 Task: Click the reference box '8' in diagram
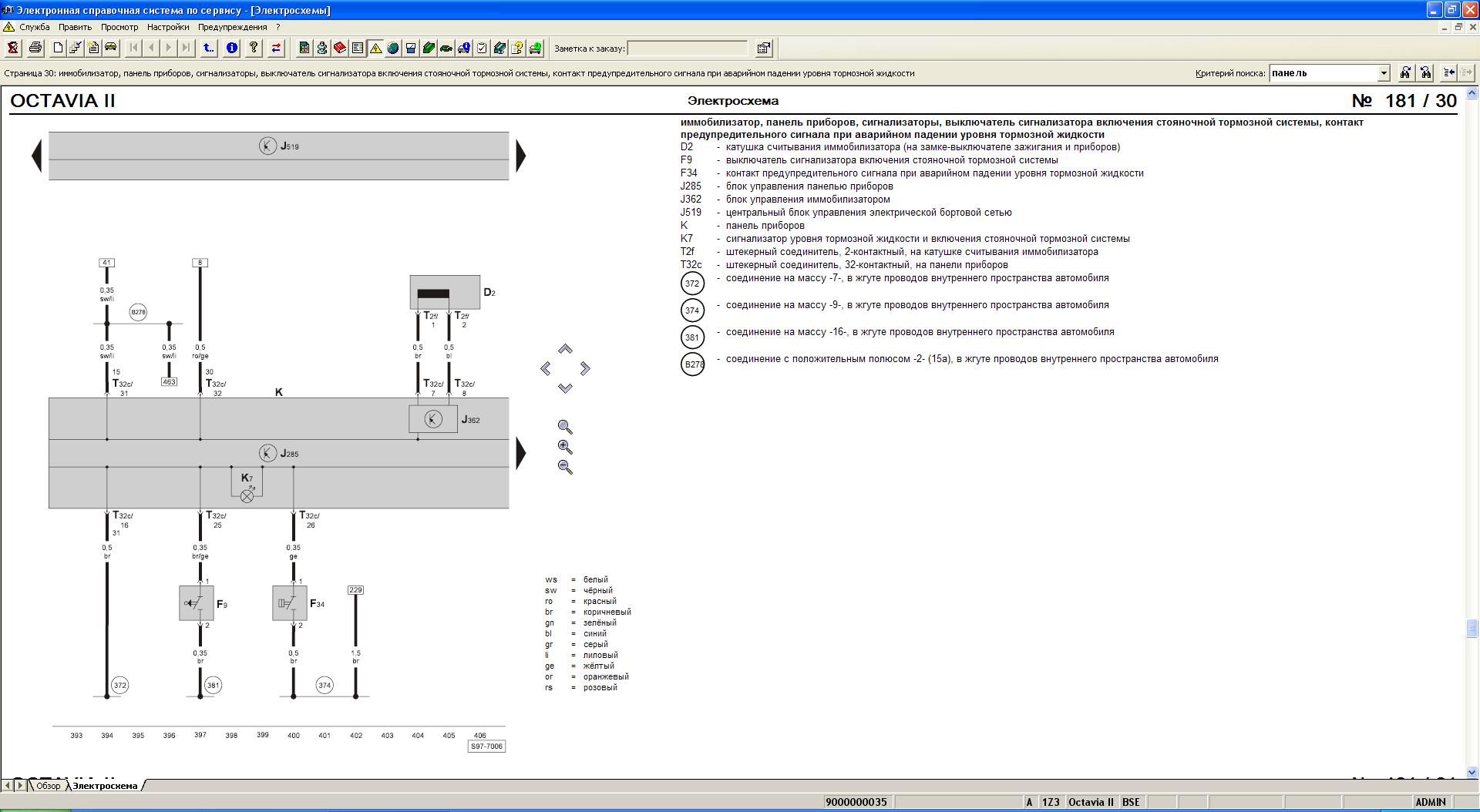pos(200,263)
